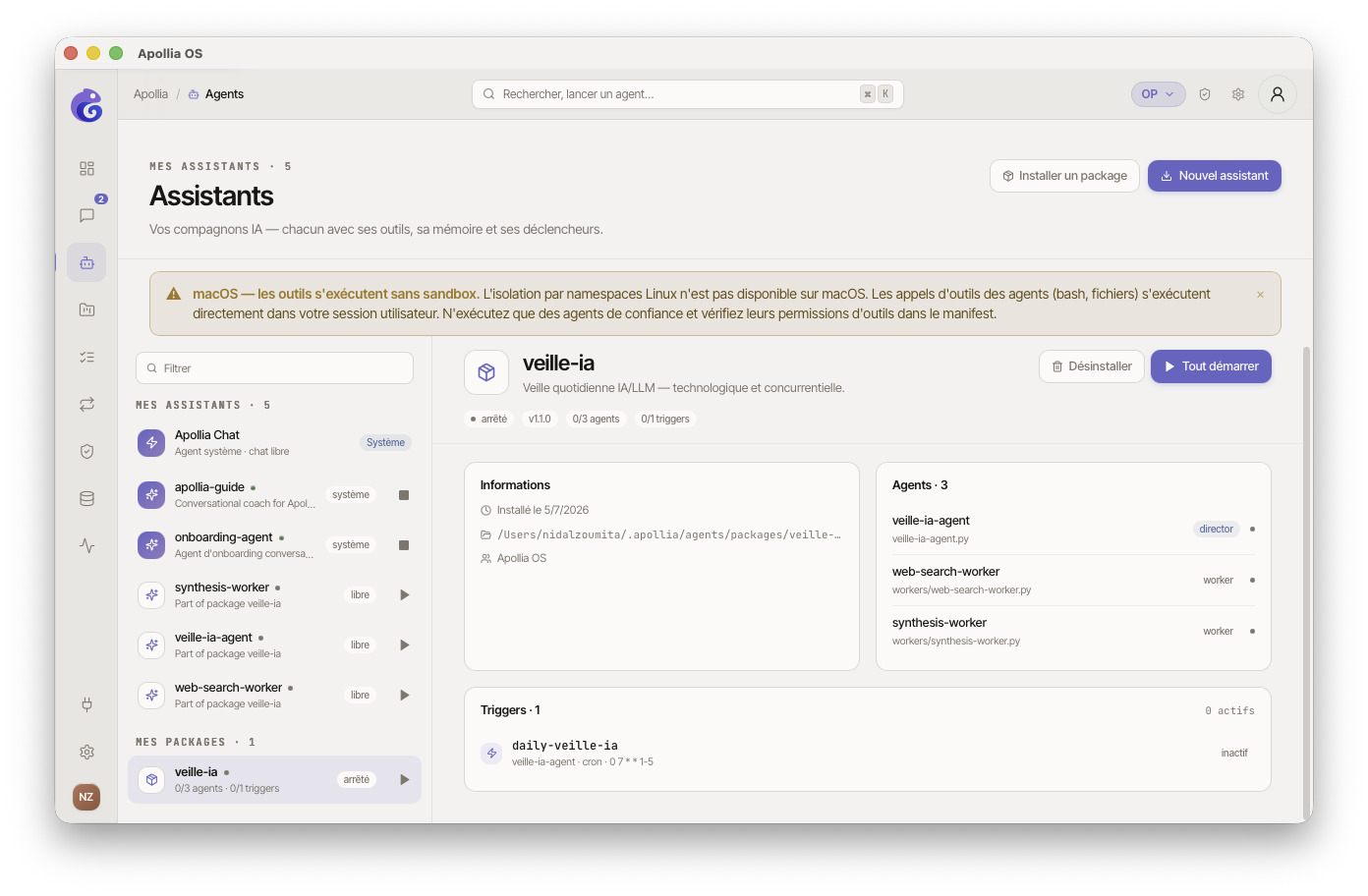Click the warning triangle icon in banner

pos(174,294)
